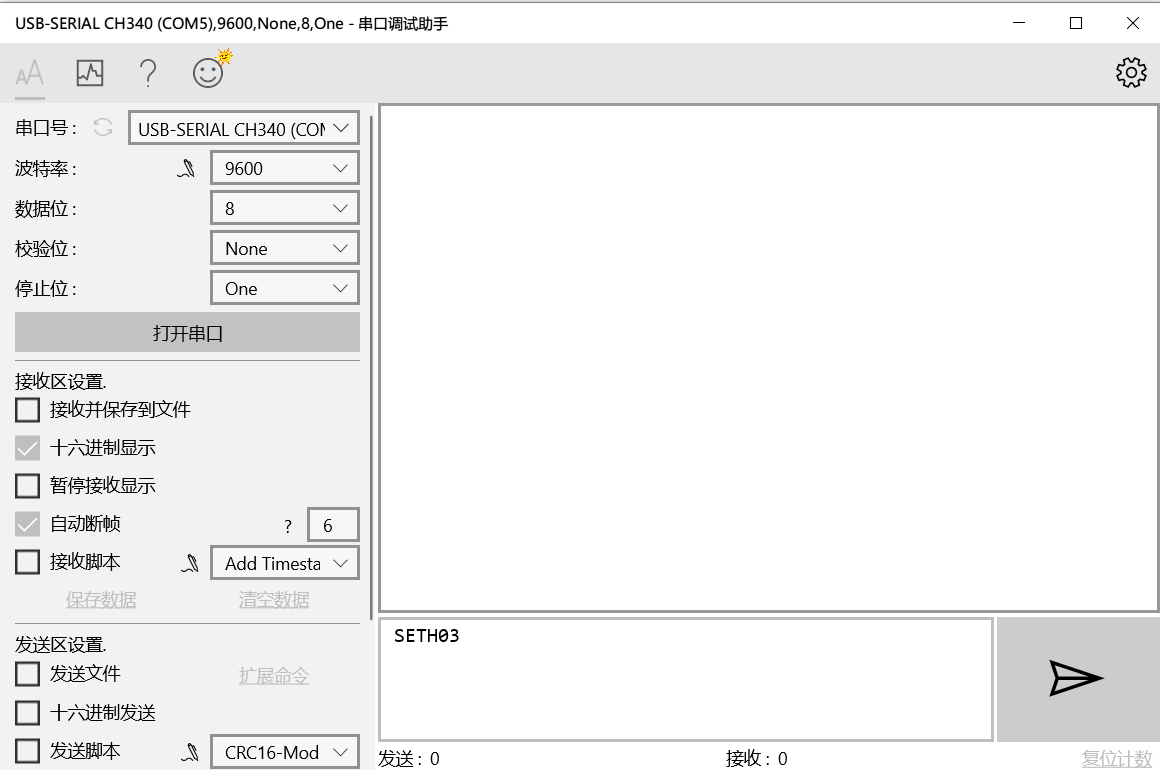
Task: Click the 保存数据 link
Action: [x=101, y=600]
